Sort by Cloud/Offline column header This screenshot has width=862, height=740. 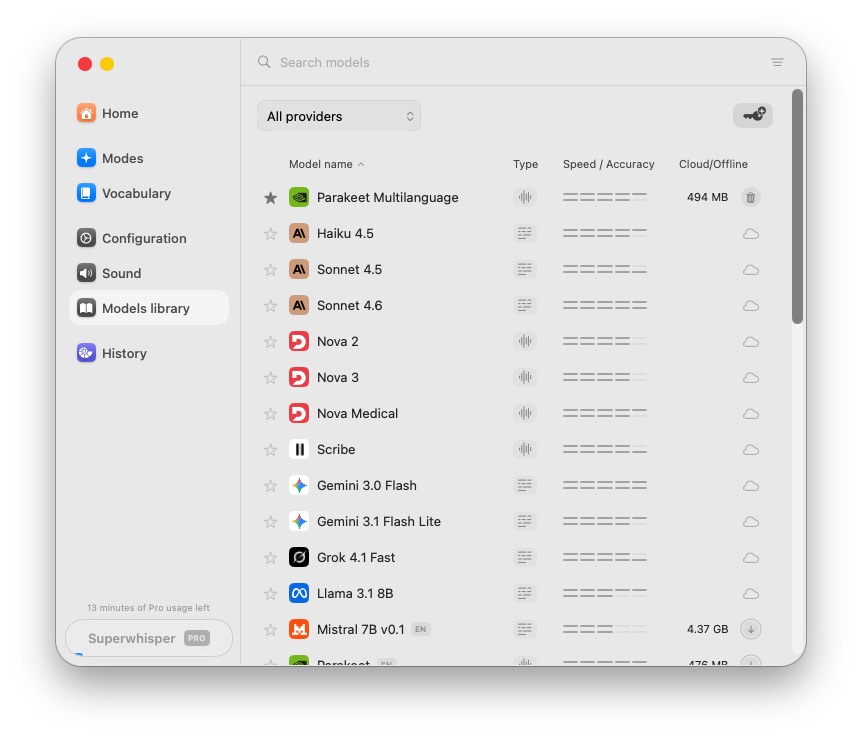click(713, 164)
